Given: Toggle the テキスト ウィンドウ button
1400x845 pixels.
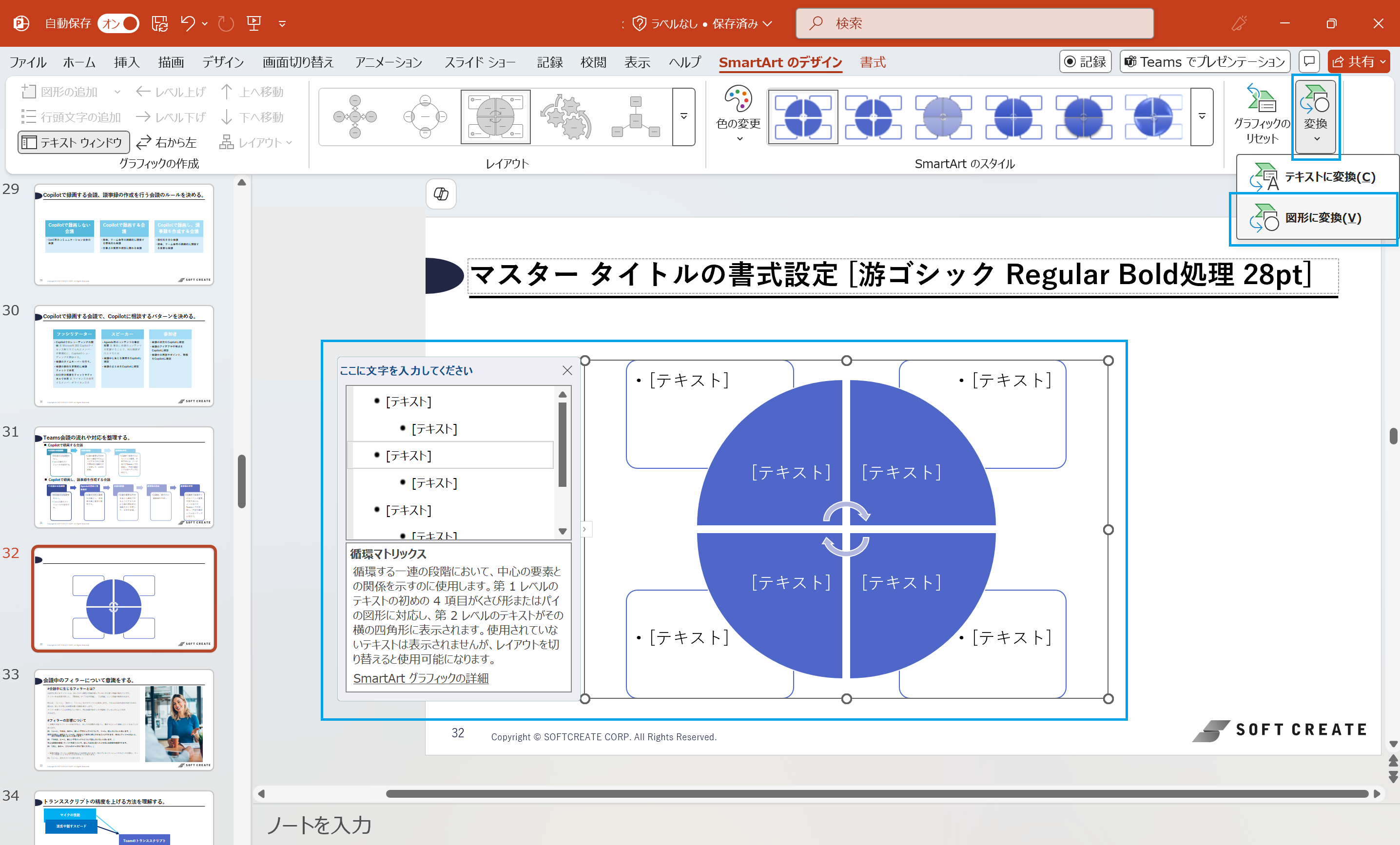Looking at the screenshot, I should pyautogui.click(x=74, y=142).
